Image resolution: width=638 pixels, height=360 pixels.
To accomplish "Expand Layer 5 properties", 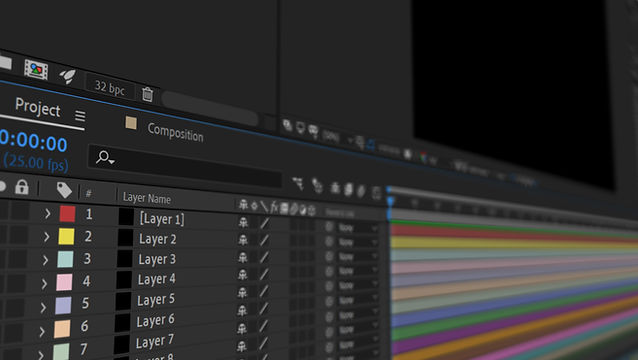I will pyautogui.click(x=43, y=308).
